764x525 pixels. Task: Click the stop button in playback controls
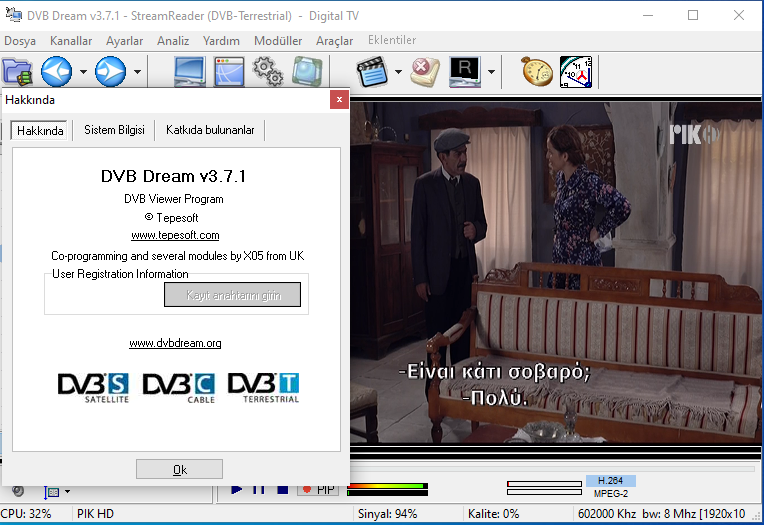click(282, 489)
